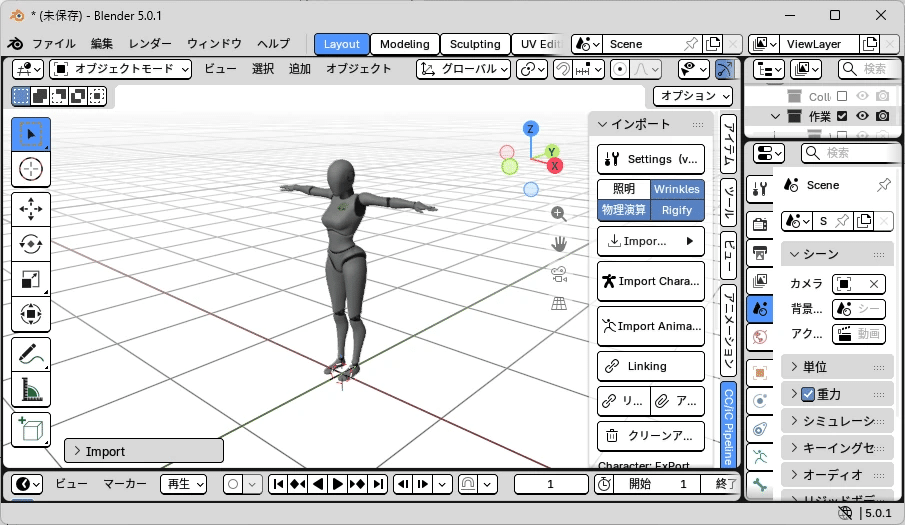Toggle the Wrinkles import option
The width and height of the screenshot is (905, 525).
[x=676, y=189]
